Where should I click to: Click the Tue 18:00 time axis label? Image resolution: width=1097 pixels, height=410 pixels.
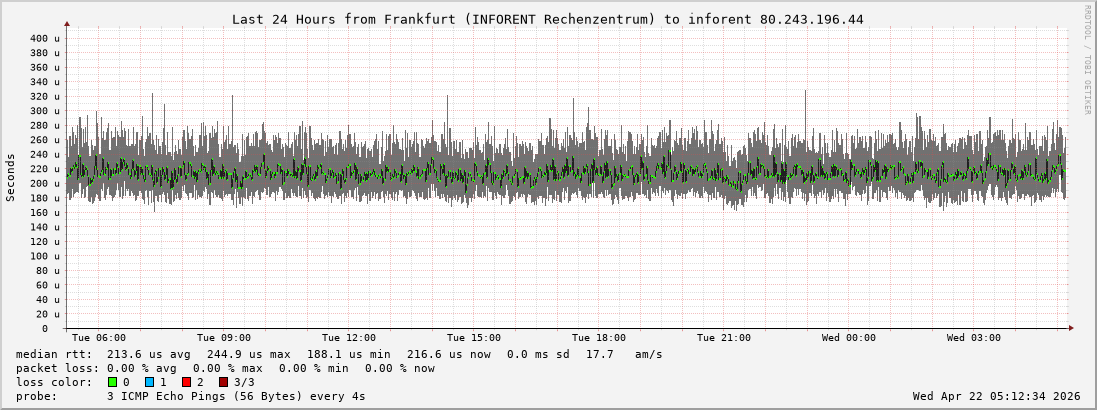[599, 338]
